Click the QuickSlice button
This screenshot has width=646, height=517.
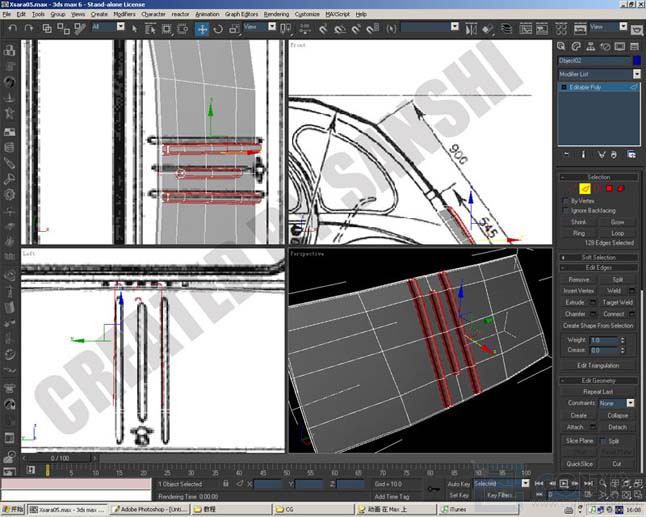coord(579,464)
